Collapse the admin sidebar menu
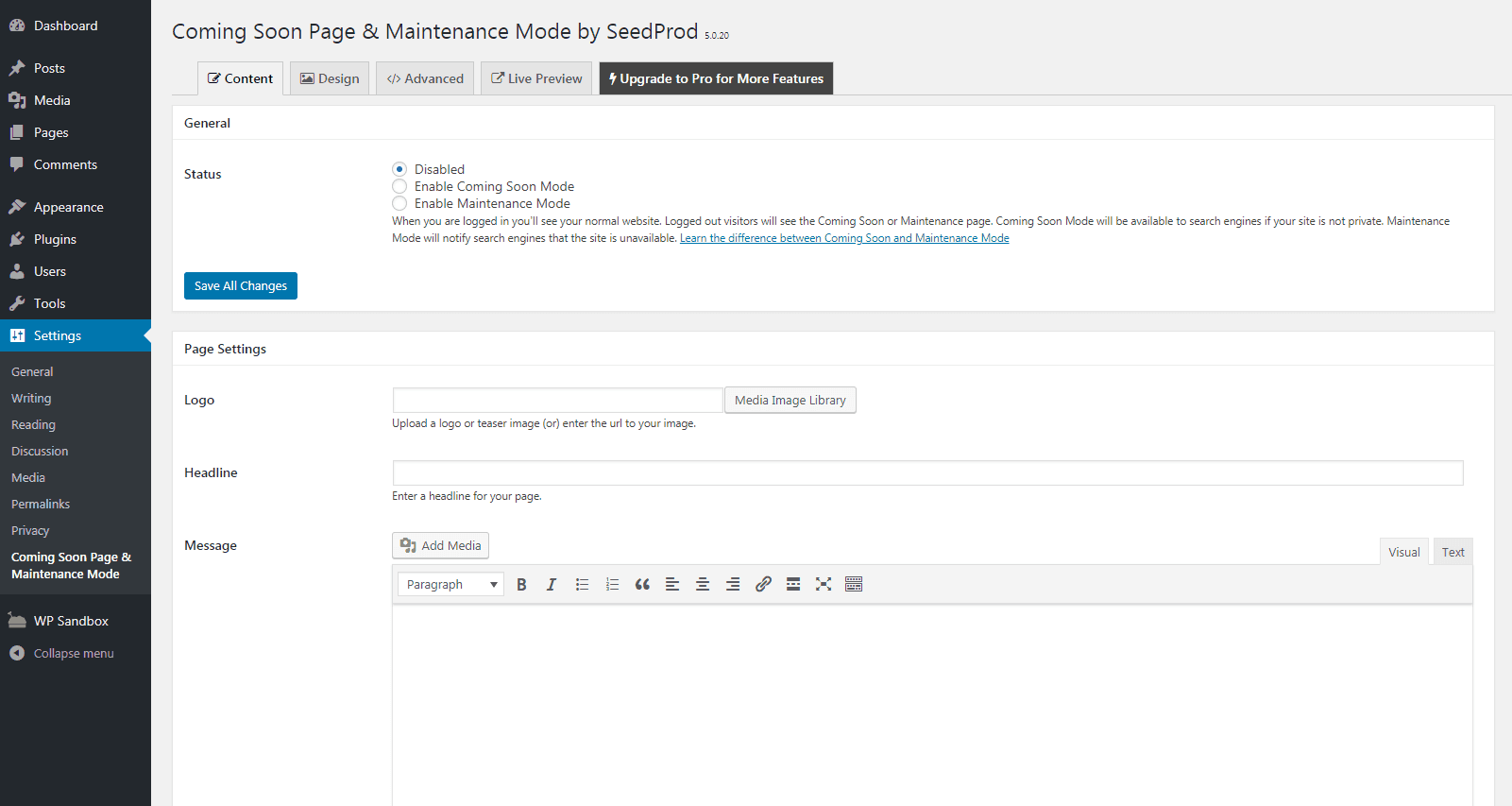The height and width of the screenshot is (806, 1512). [76, 653]
